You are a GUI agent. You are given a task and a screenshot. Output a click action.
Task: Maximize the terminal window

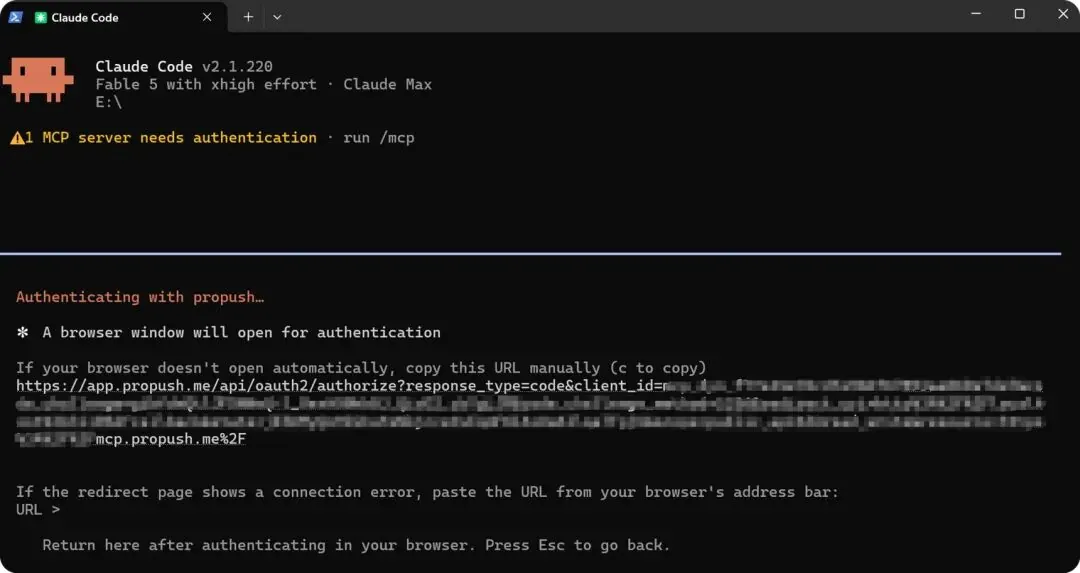point(1020,14)
